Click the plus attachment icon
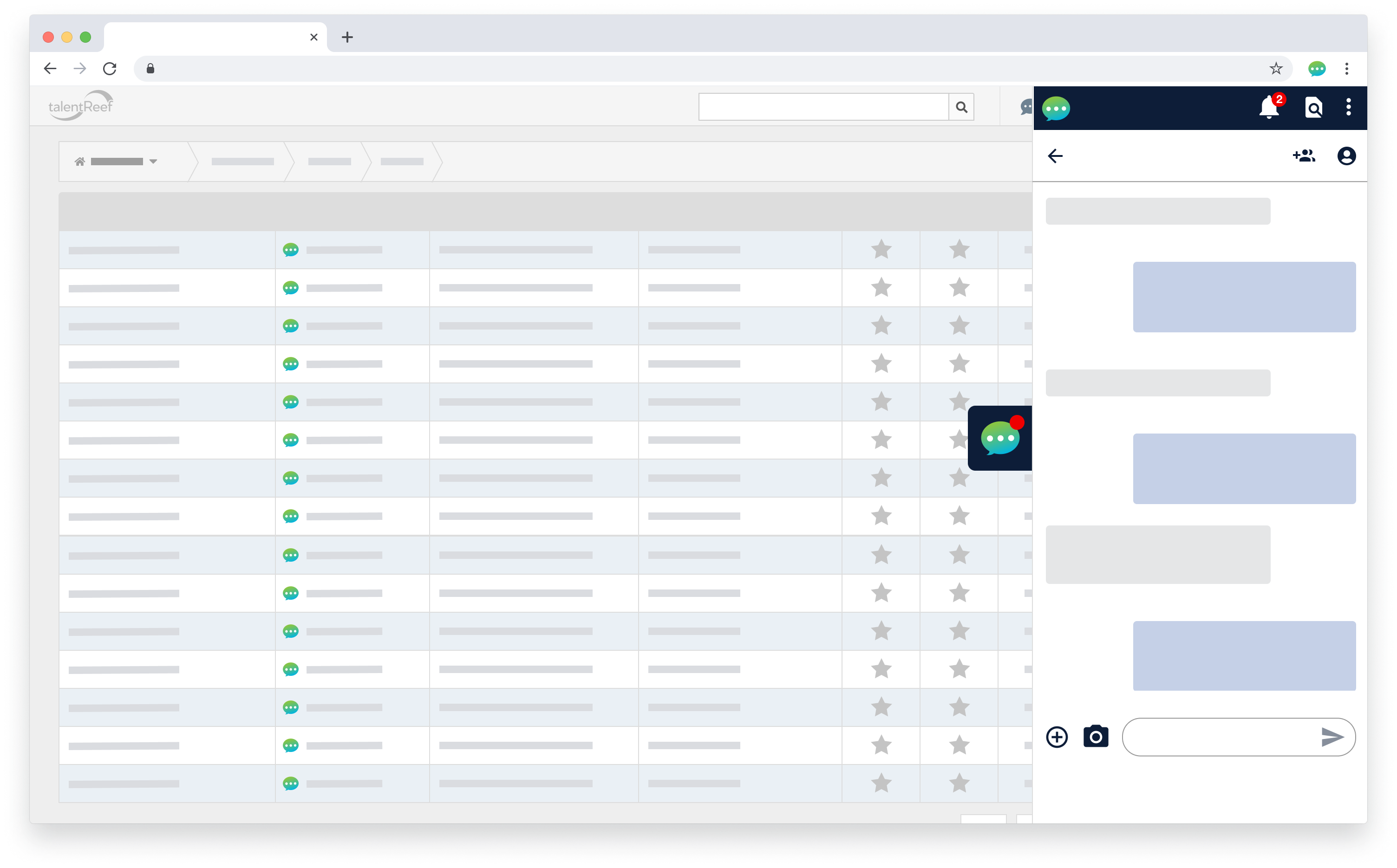This screenshot has width=1397, height=868. [x=1057, y=737]
